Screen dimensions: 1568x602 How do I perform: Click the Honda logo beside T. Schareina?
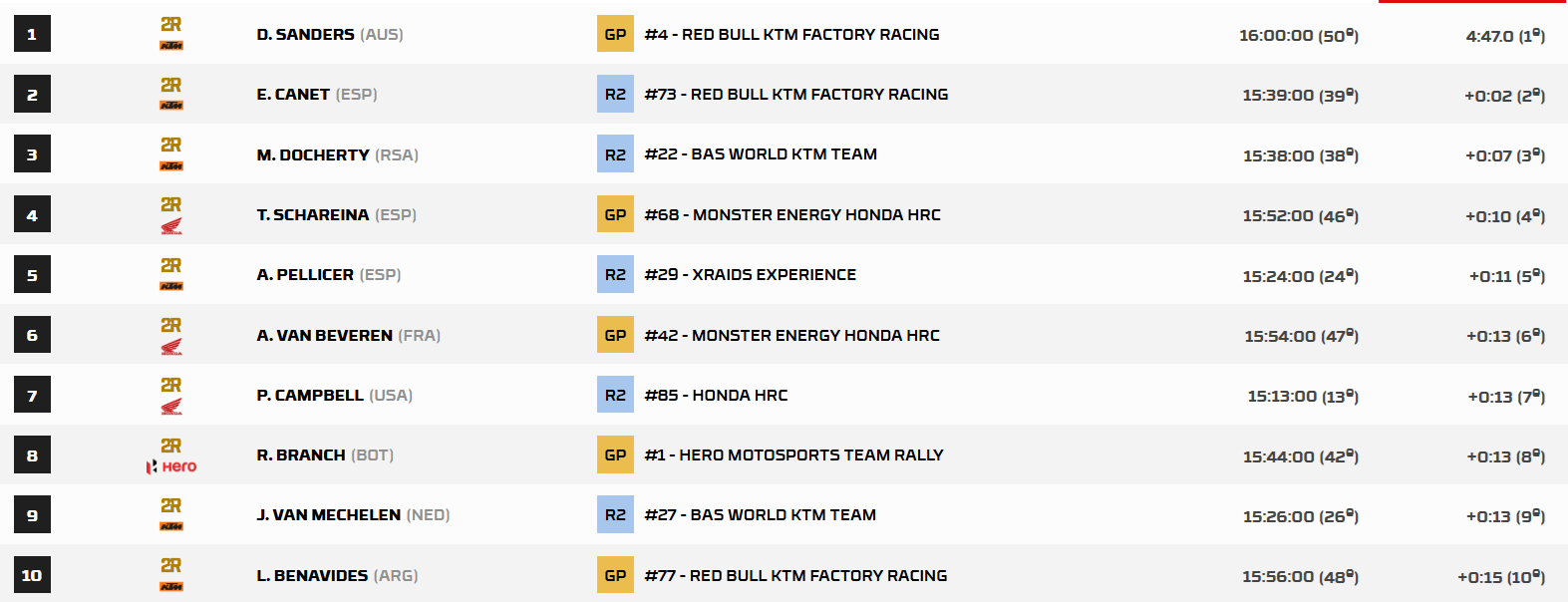(x=171, y=227)
